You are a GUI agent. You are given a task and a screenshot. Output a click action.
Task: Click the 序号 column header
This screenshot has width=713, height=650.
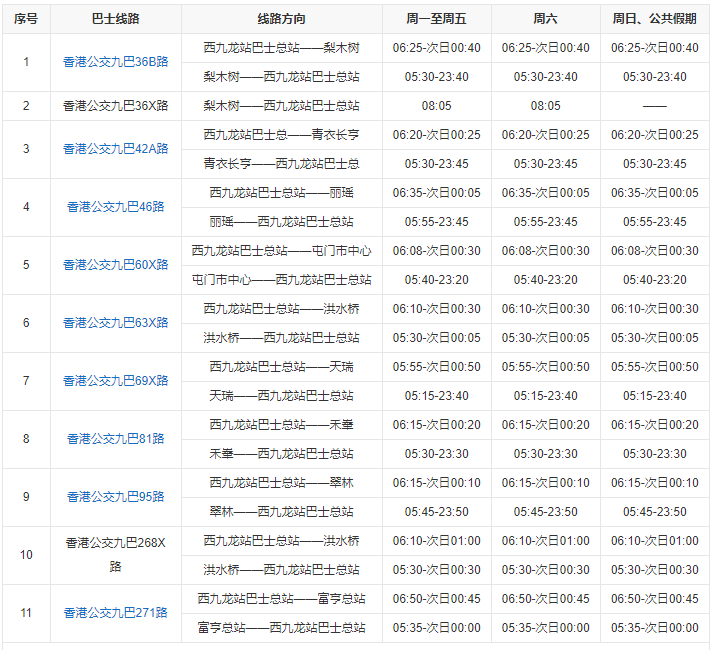pyautogui.click(x=26, y=19)
